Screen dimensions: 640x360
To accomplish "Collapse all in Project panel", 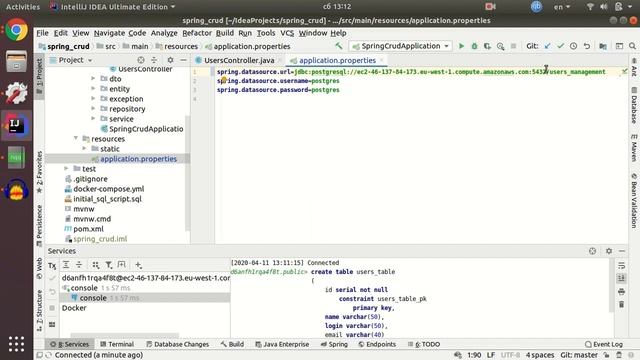I will [154, 60].
